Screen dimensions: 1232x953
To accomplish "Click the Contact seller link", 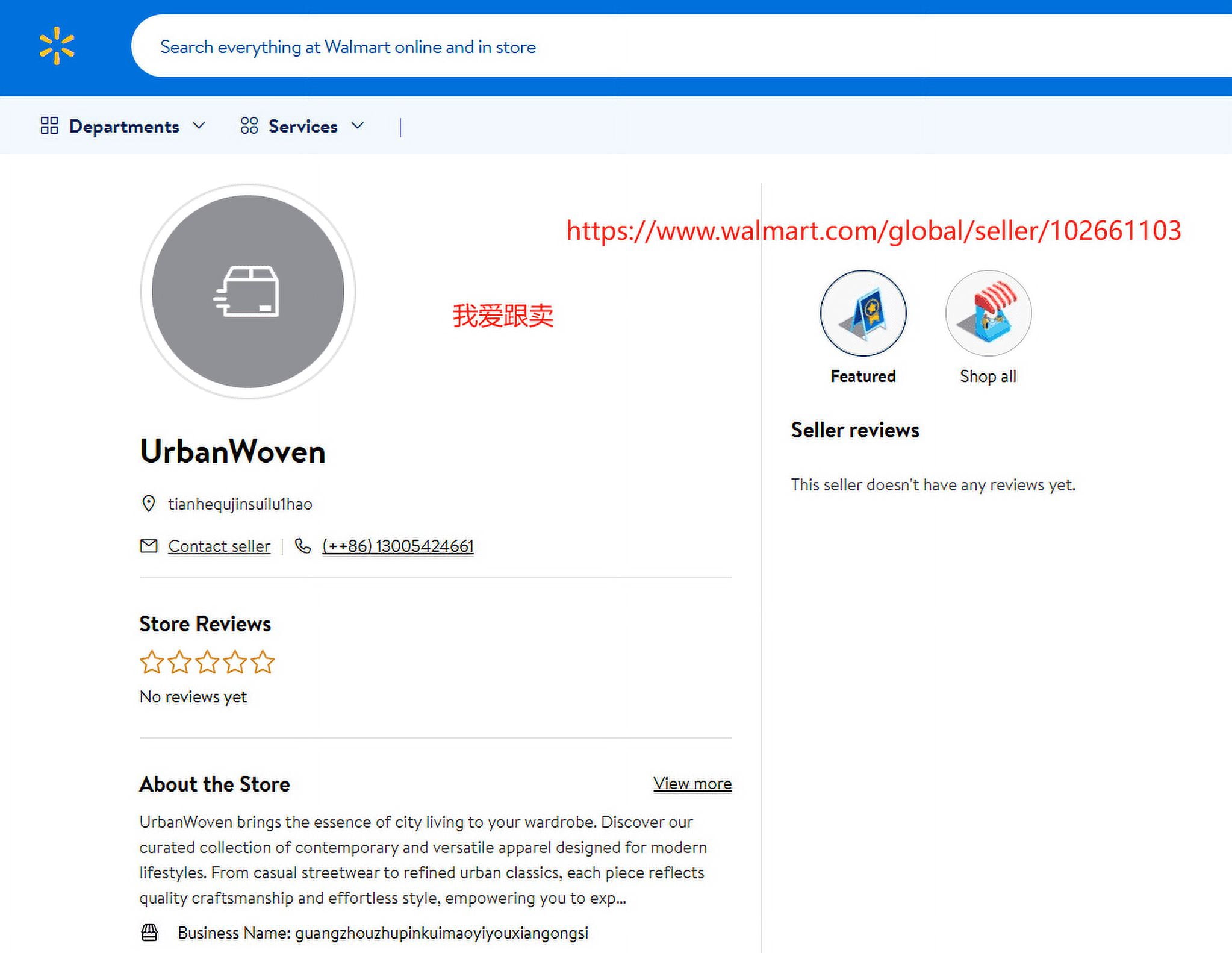I will point(219,546).
